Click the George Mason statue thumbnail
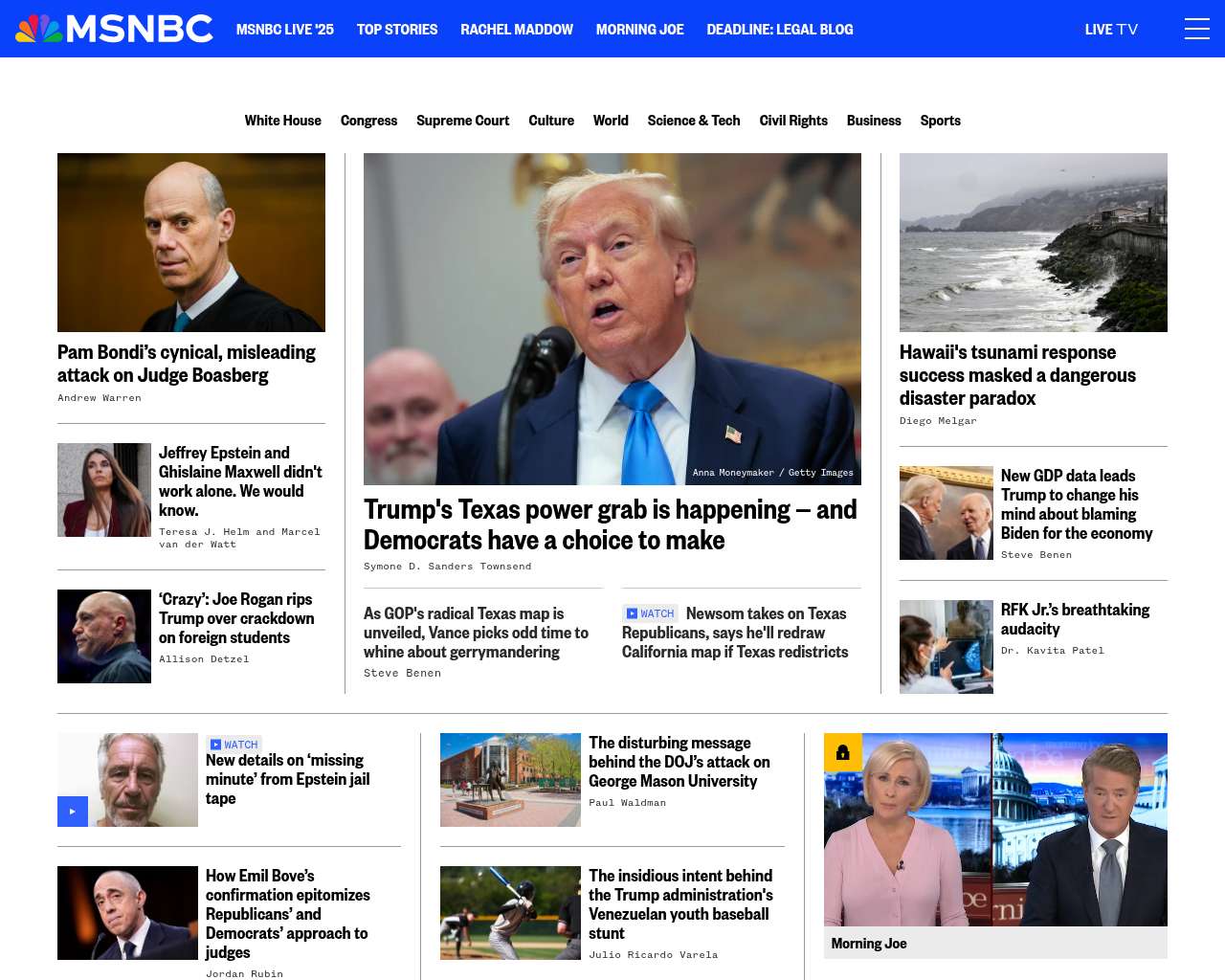 [510, 780]
